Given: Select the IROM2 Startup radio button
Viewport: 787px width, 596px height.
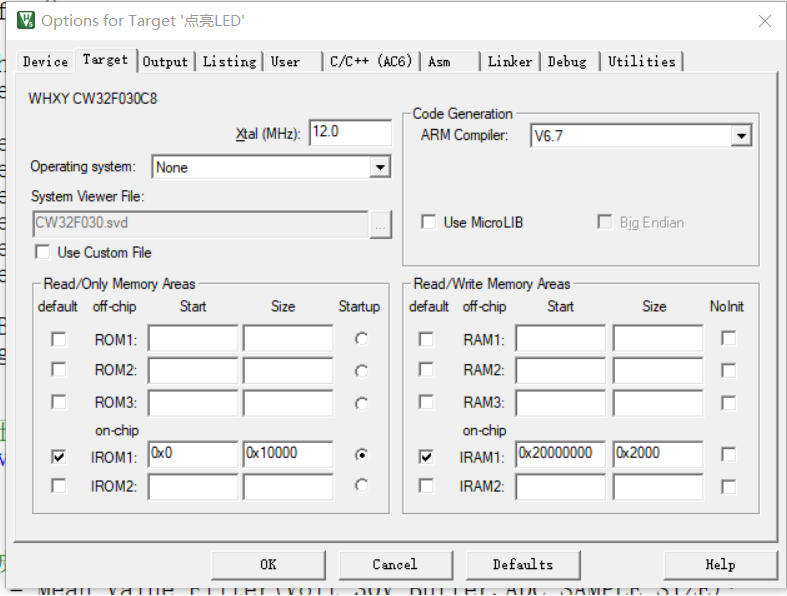Looking at the screenshot, I should (x=361, y=485).
